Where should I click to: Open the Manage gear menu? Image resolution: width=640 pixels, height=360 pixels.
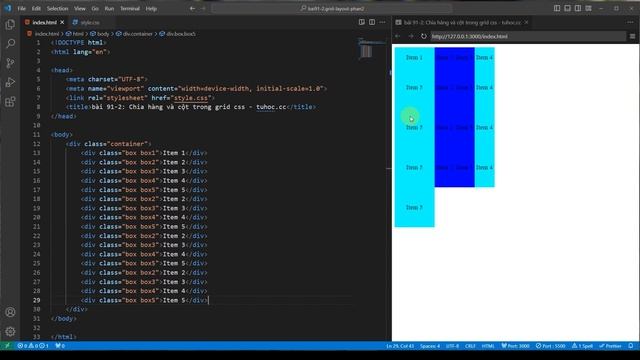(10, 331)
